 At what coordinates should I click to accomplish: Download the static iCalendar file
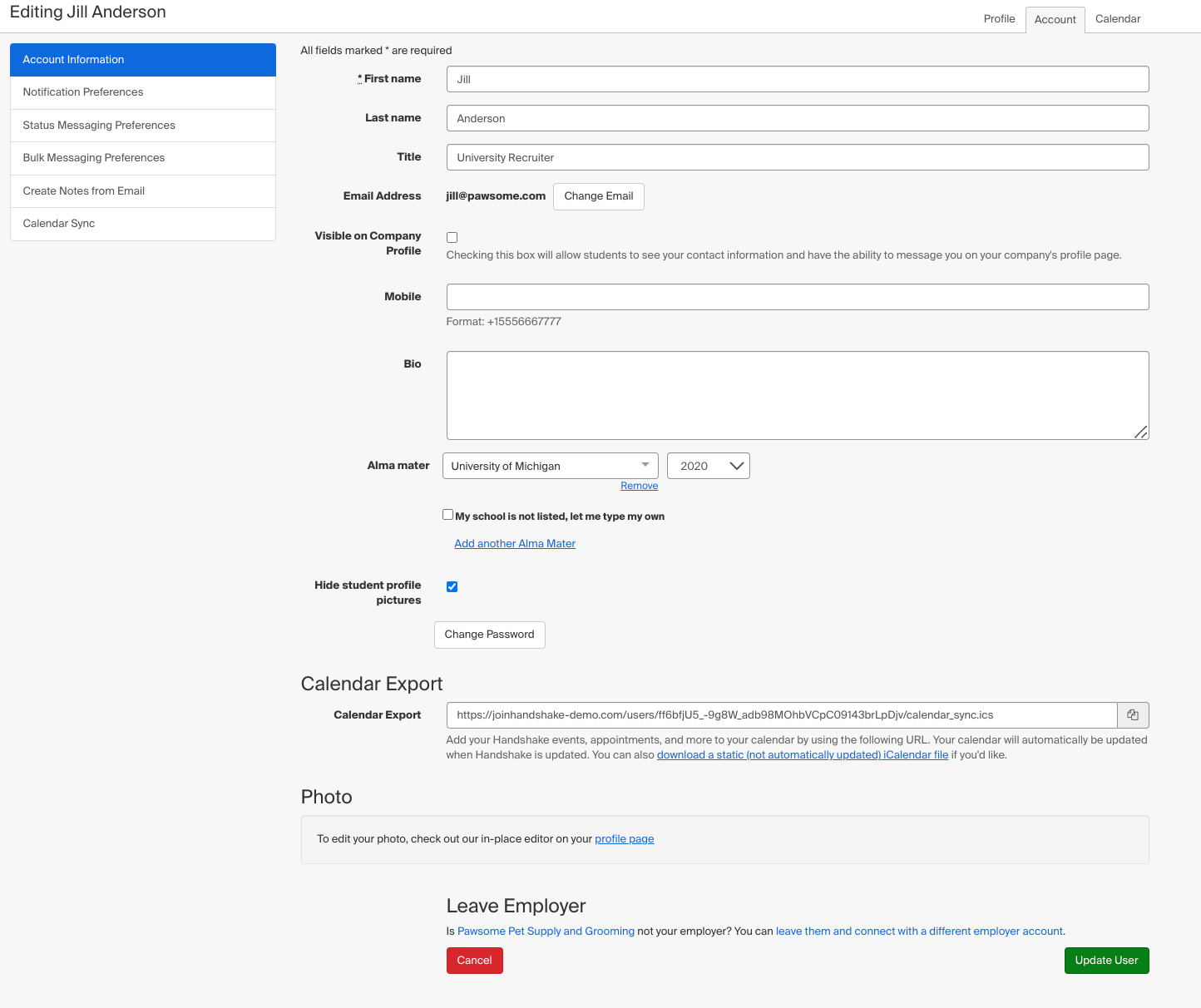pos(802,754)
